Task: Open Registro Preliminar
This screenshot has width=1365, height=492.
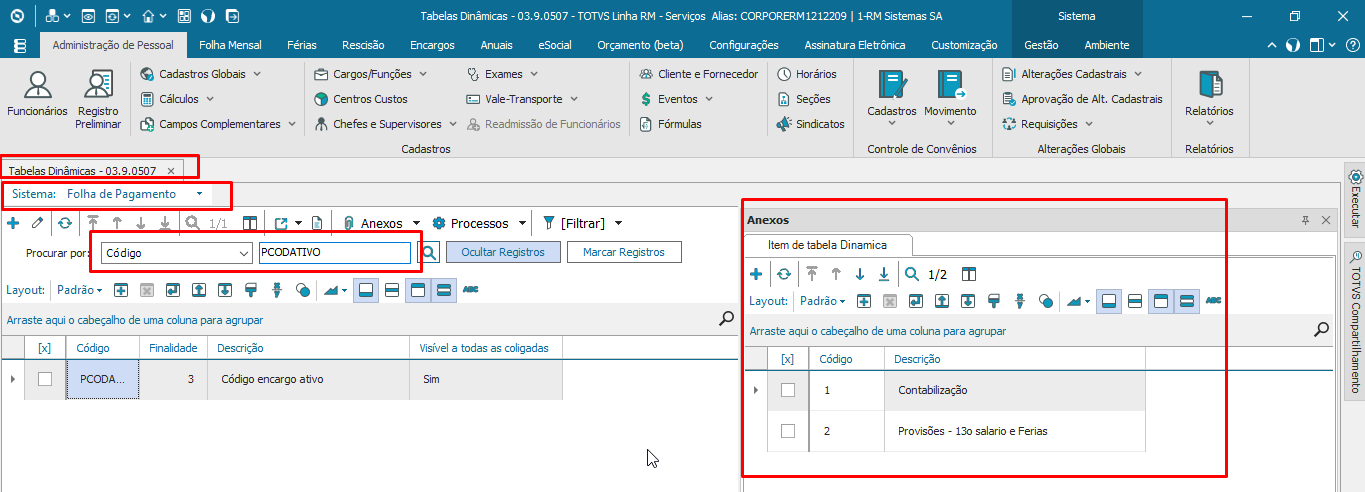Action: (x=98, y=98)
